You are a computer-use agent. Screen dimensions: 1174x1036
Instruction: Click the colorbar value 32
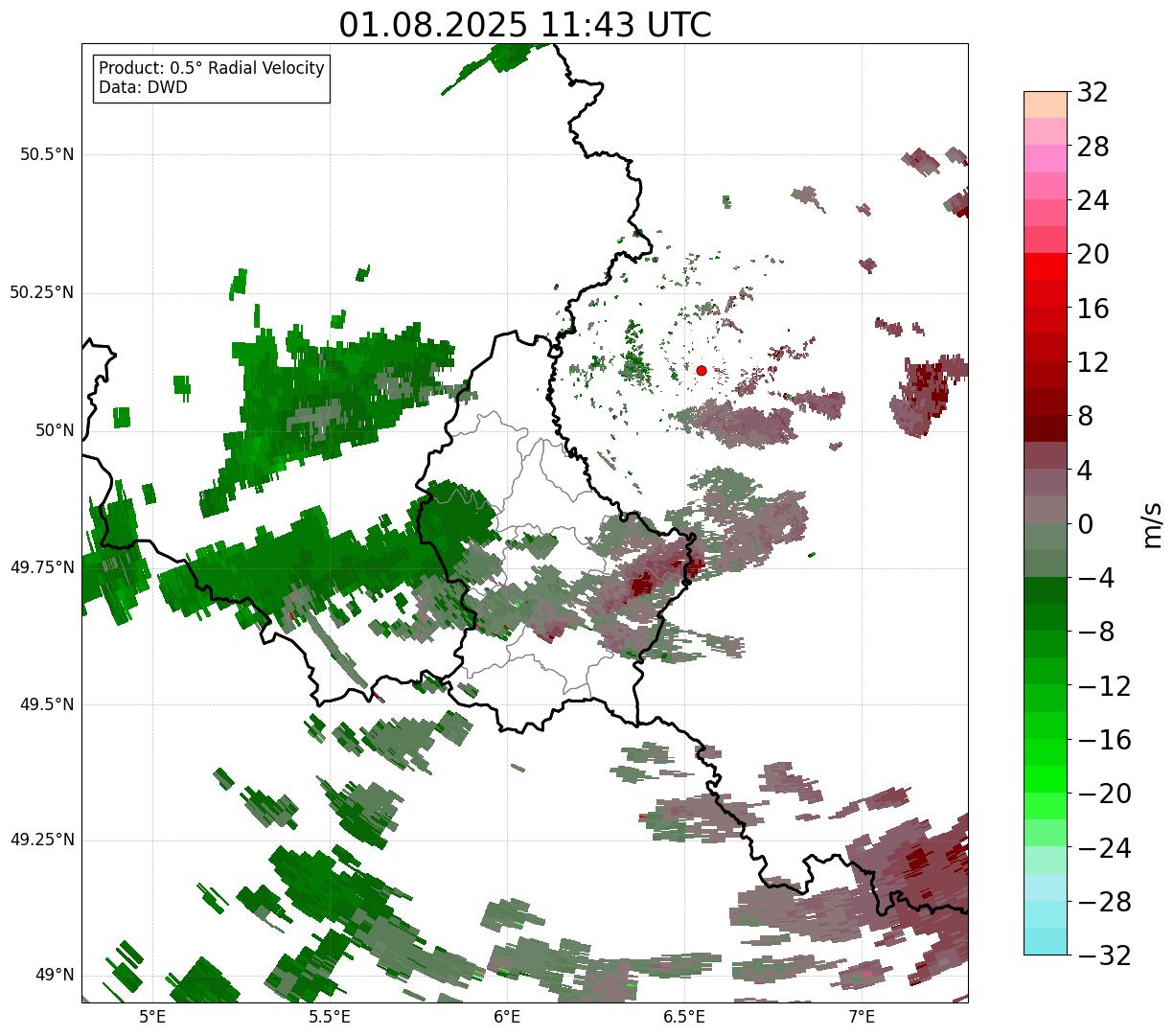(x=1093, y=92)
